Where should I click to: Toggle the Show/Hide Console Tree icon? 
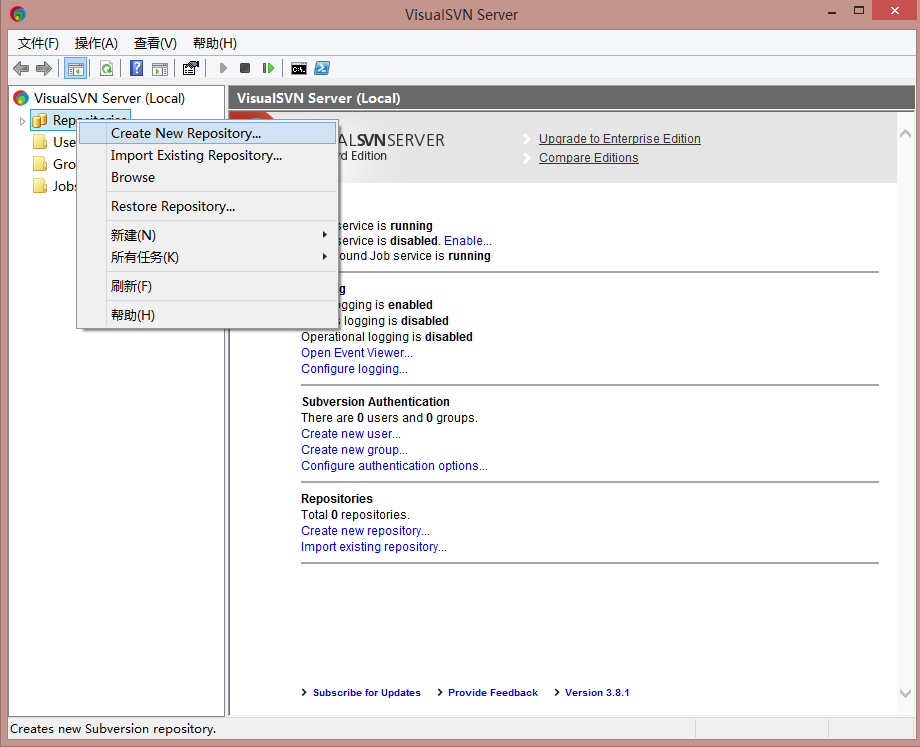tap(75, 69)
